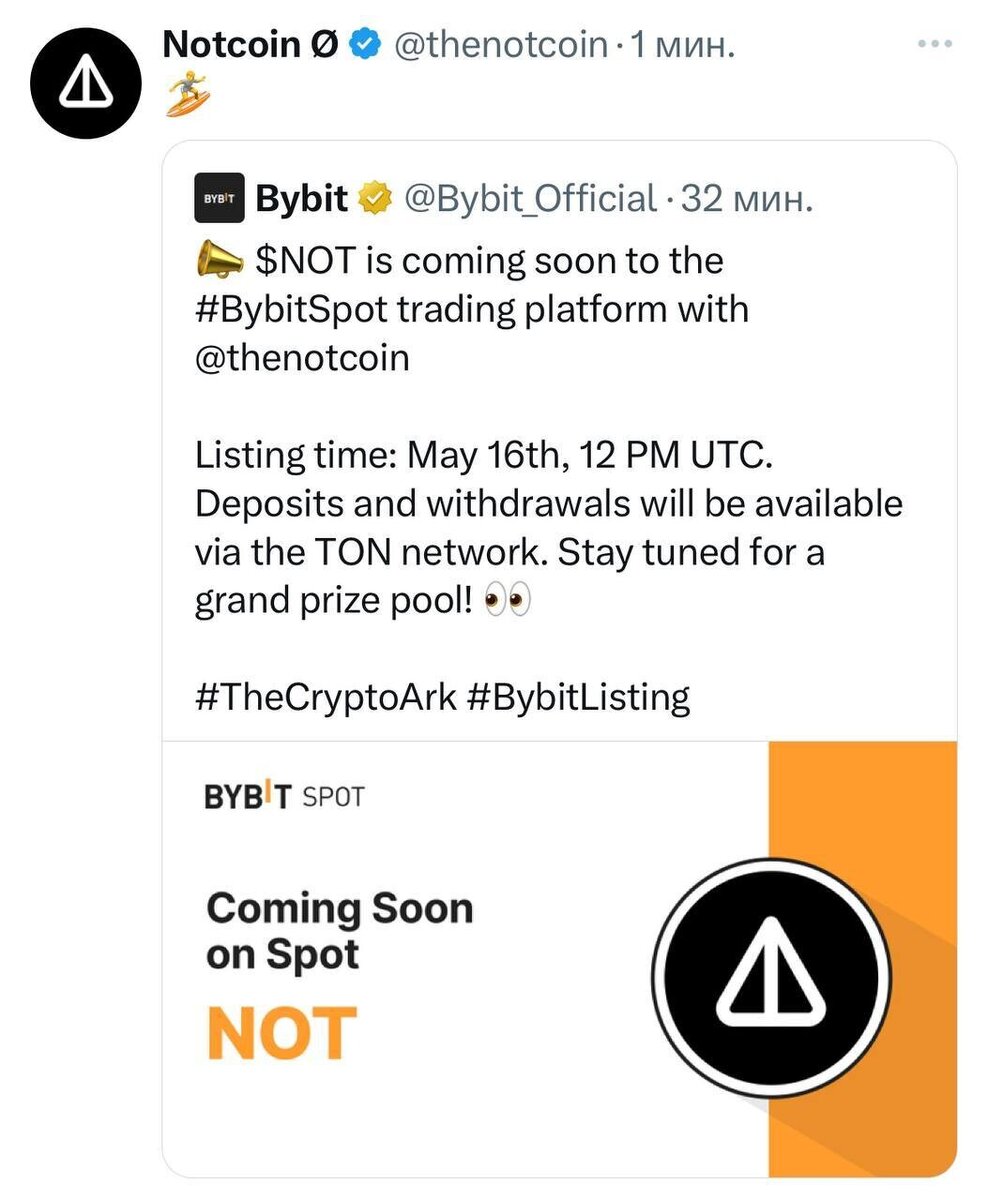Click the BYBIT SPOT logo in the banner
988x1200 pixels.
pyautogui.click(x=285, y=797)
